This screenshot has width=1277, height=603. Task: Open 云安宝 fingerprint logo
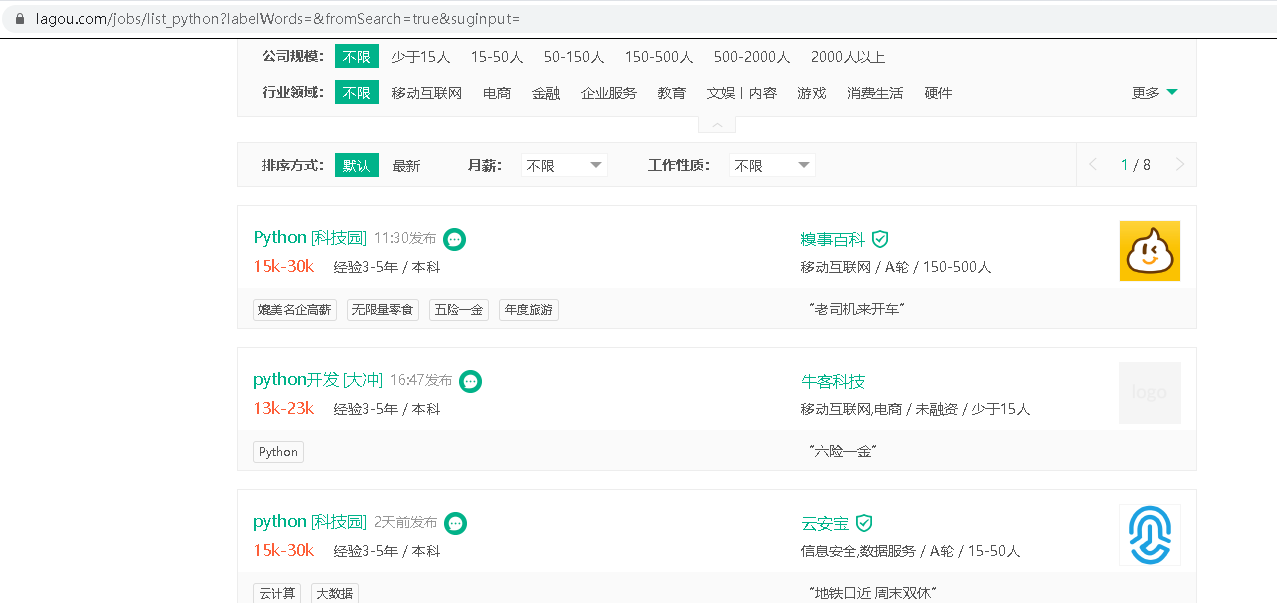[1150, 535]
